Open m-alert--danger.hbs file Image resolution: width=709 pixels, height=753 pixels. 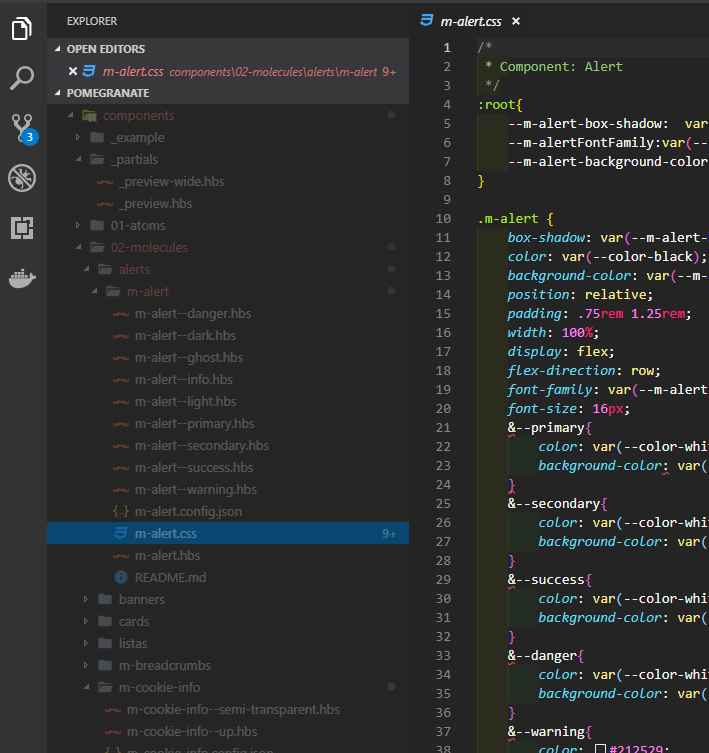[x=193, y=314]
